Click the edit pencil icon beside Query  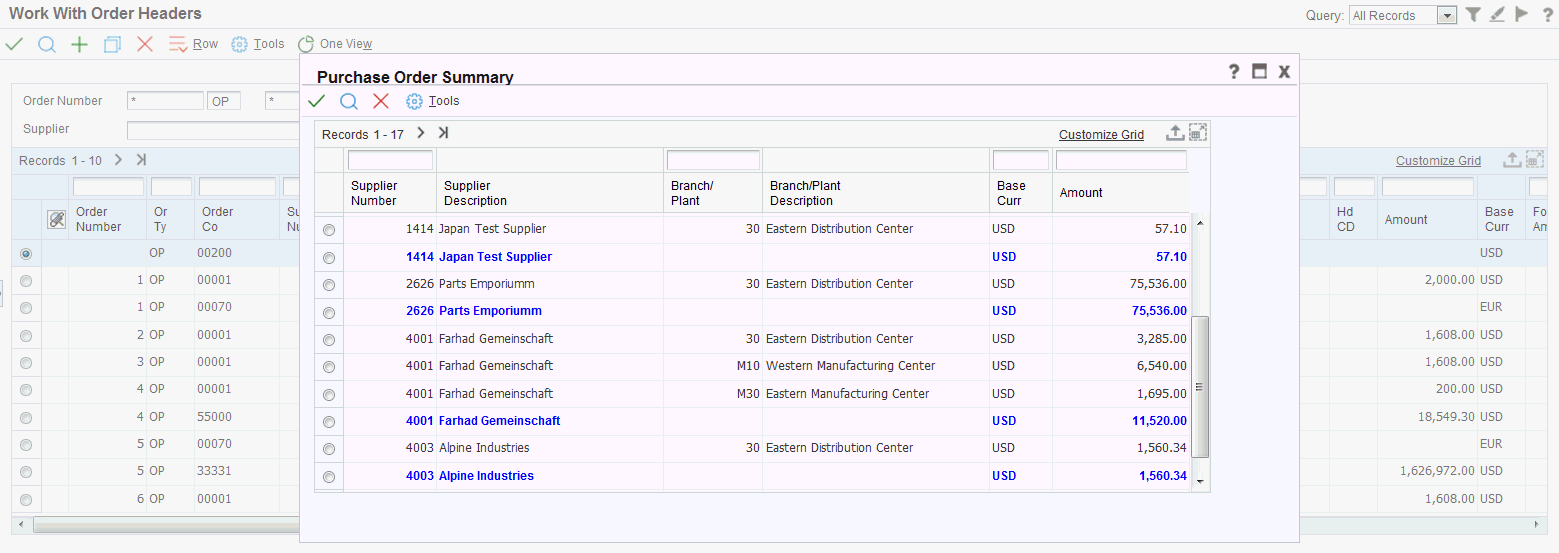(x=1498, y=14)
